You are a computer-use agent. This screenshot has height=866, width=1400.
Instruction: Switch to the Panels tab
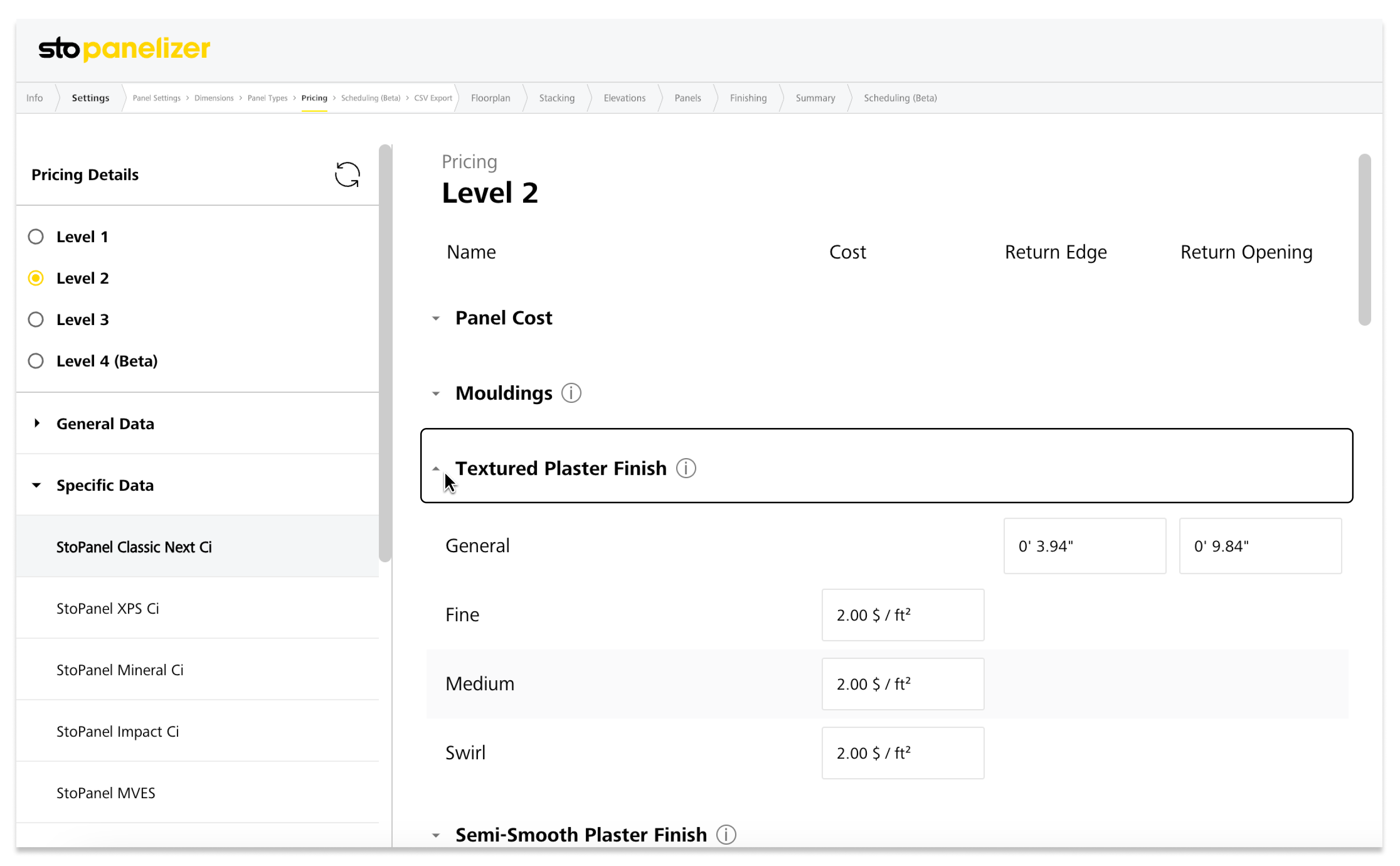pyautogui.click(x=687, y=98)
